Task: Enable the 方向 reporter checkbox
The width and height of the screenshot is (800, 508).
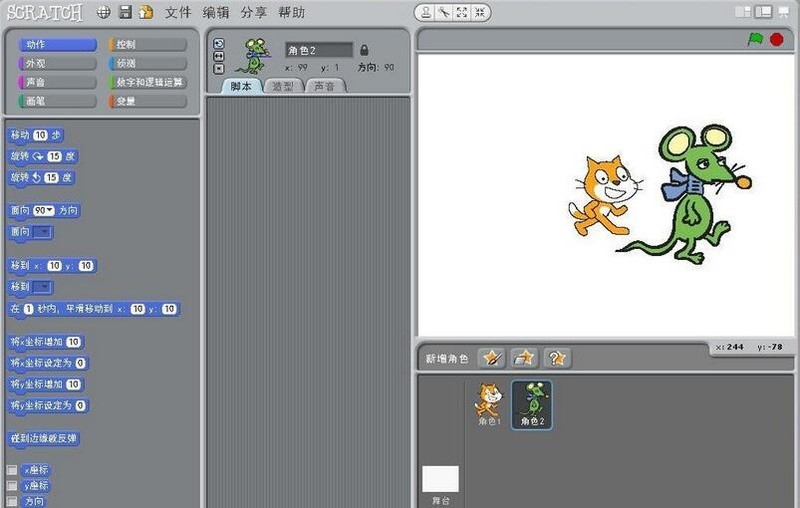Action: click(x=12, y=501)
